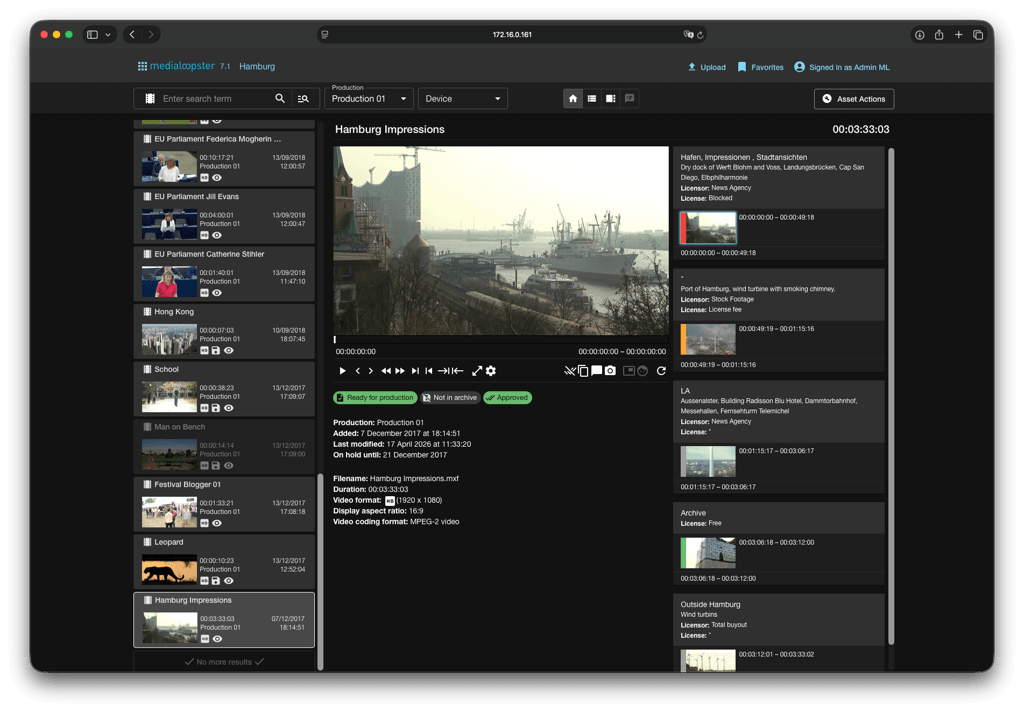Open the Upload link
This screenshot has height=712, width=1024.
[707, 67]
